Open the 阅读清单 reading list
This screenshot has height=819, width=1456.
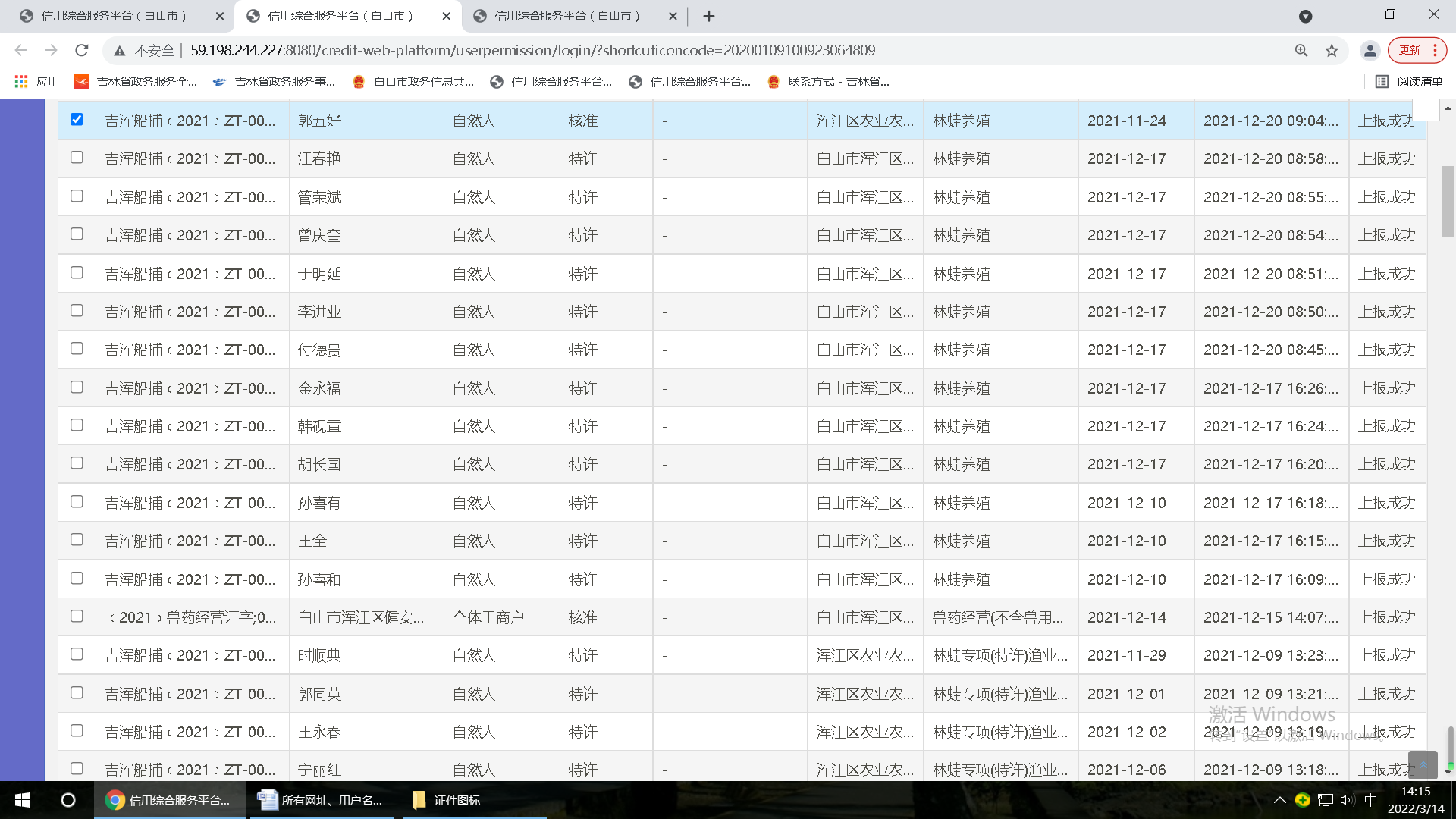pos(1409,81)
